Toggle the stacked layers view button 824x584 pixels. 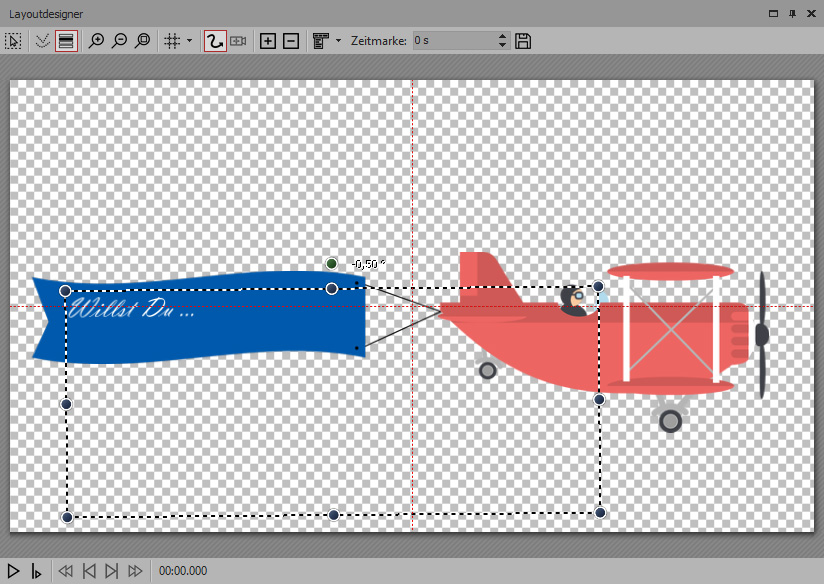point(66,41)
